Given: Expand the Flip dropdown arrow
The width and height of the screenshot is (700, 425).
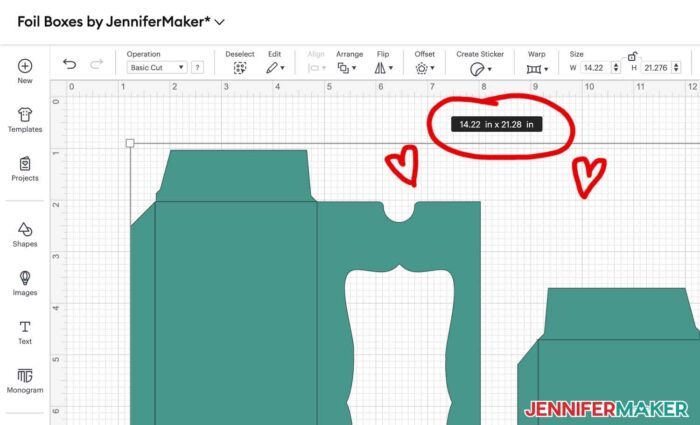Looking at the screenshot, I should [x=391, y=68].
